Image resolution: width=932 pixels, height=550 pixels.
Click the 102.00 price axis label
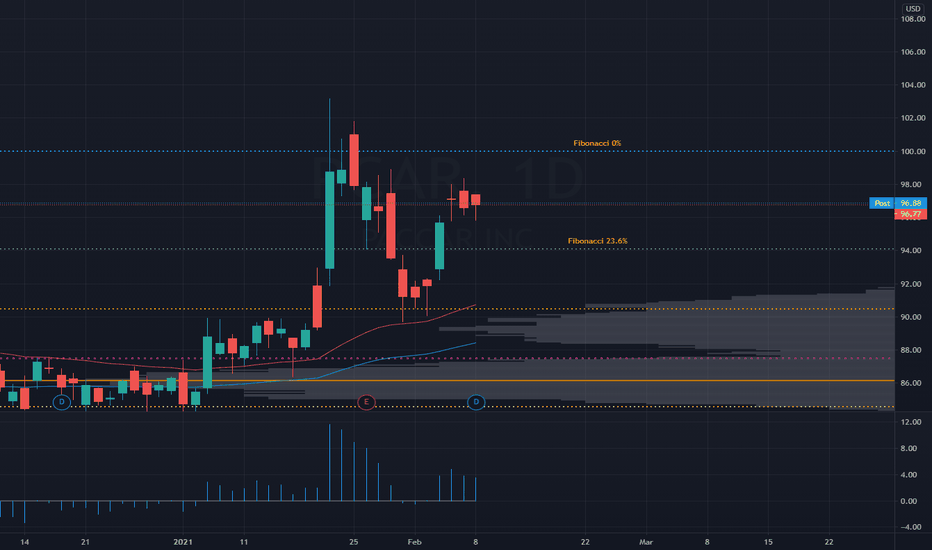tap(913, 118)
